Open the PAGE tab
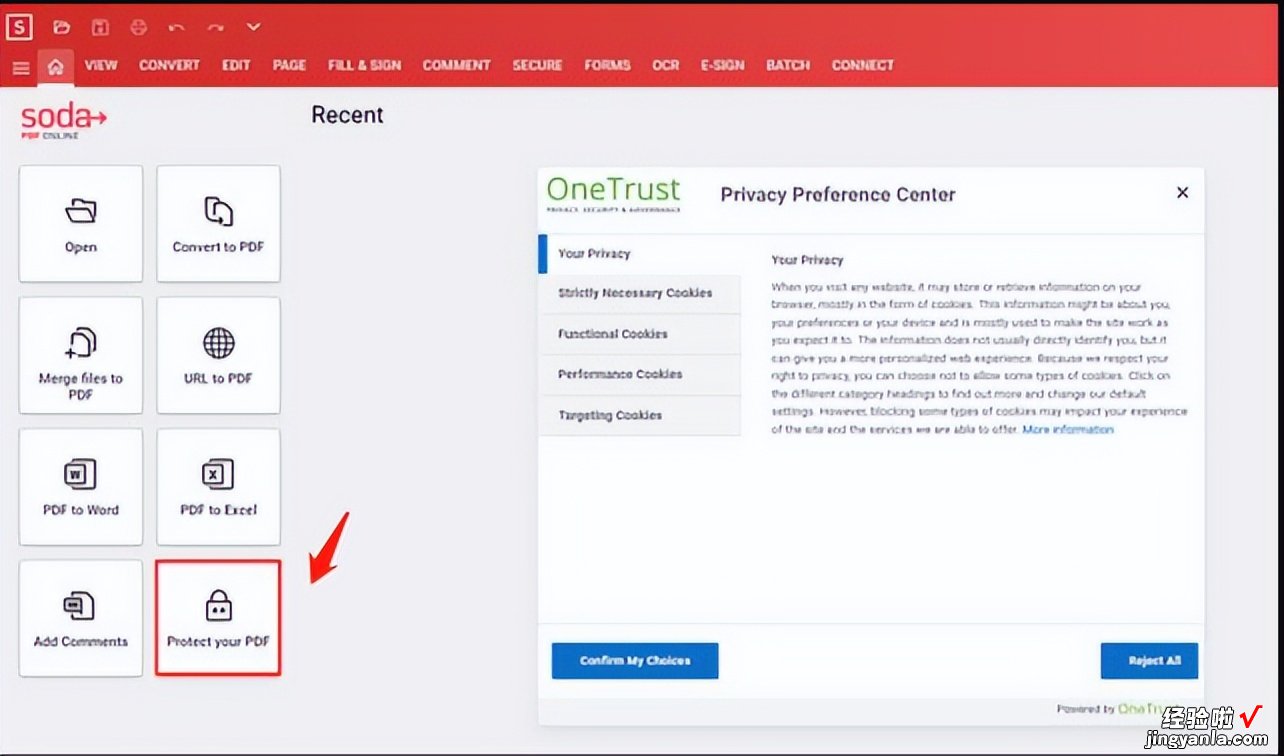1284x756 pixels. coord(289,65)
